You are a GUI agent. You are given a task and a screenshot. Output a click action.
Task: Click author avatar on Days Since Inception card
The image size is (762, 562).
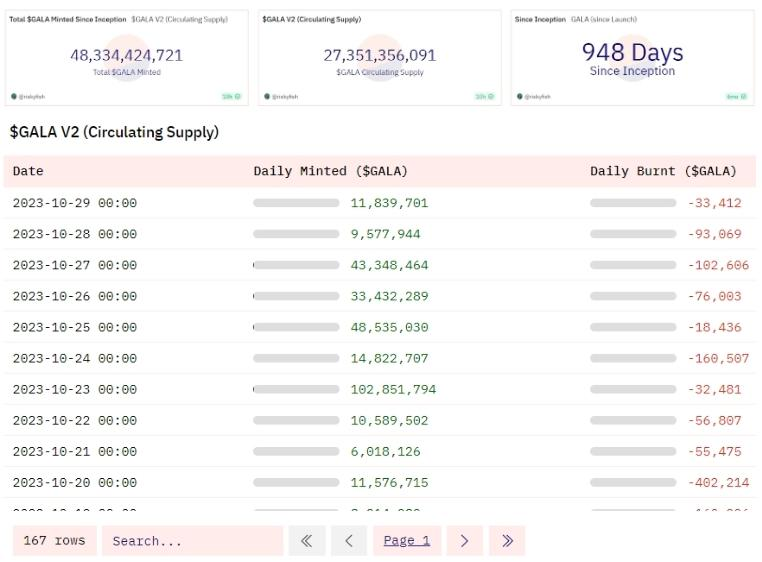coord(518,97)
